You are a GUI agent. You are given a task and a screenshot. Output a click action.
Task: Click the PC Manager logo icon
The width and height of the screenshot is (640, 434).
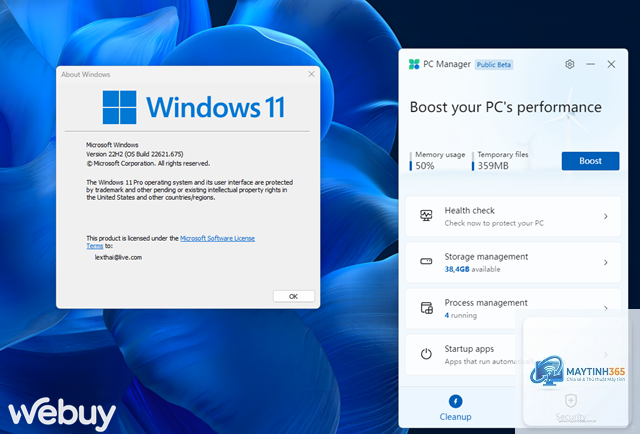[x=414, y=64]
